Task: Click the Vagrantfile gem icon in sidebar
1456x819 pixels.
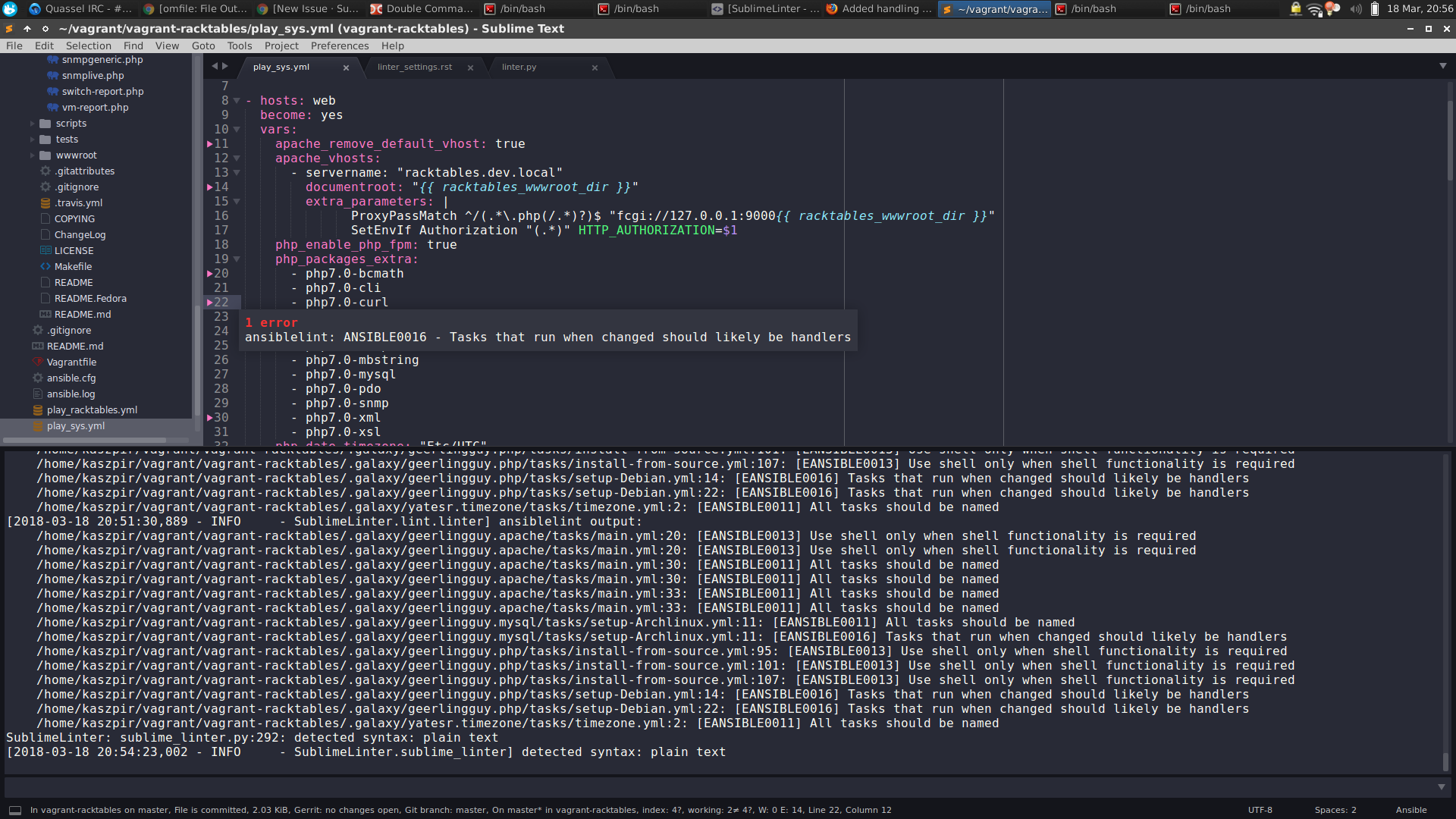Action: (x=37, y=362)
